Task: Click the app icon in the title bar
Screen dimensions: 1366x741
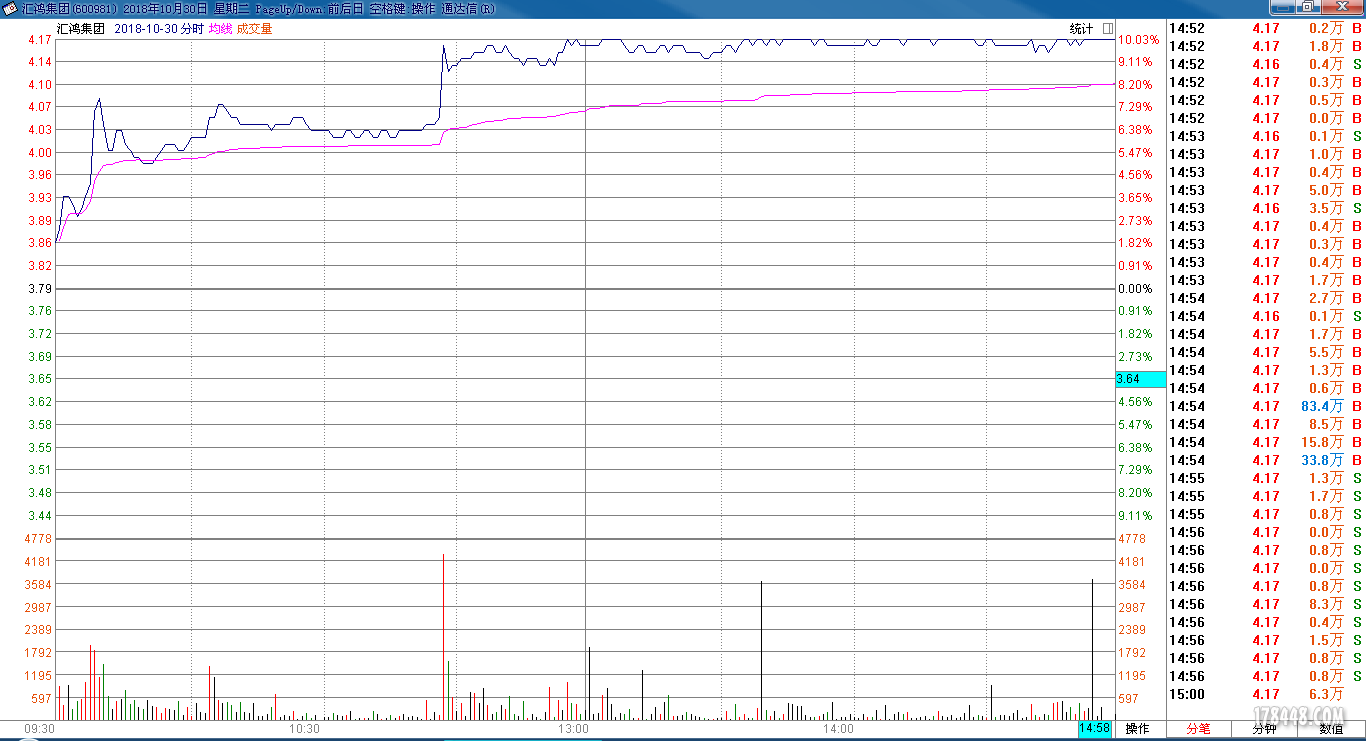Action: [x=10, y=9]
